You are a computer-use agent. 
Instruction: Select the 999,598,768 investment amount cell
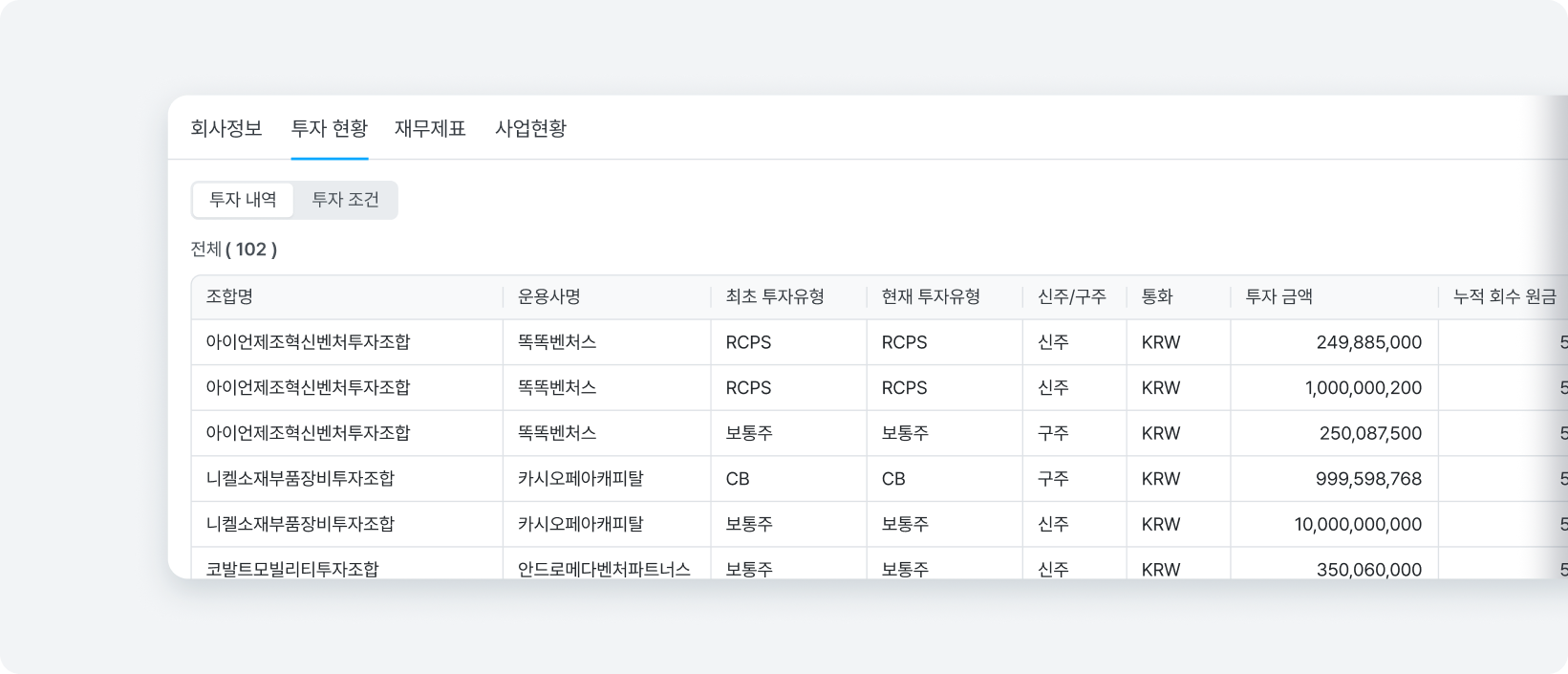click(1335, 479)
